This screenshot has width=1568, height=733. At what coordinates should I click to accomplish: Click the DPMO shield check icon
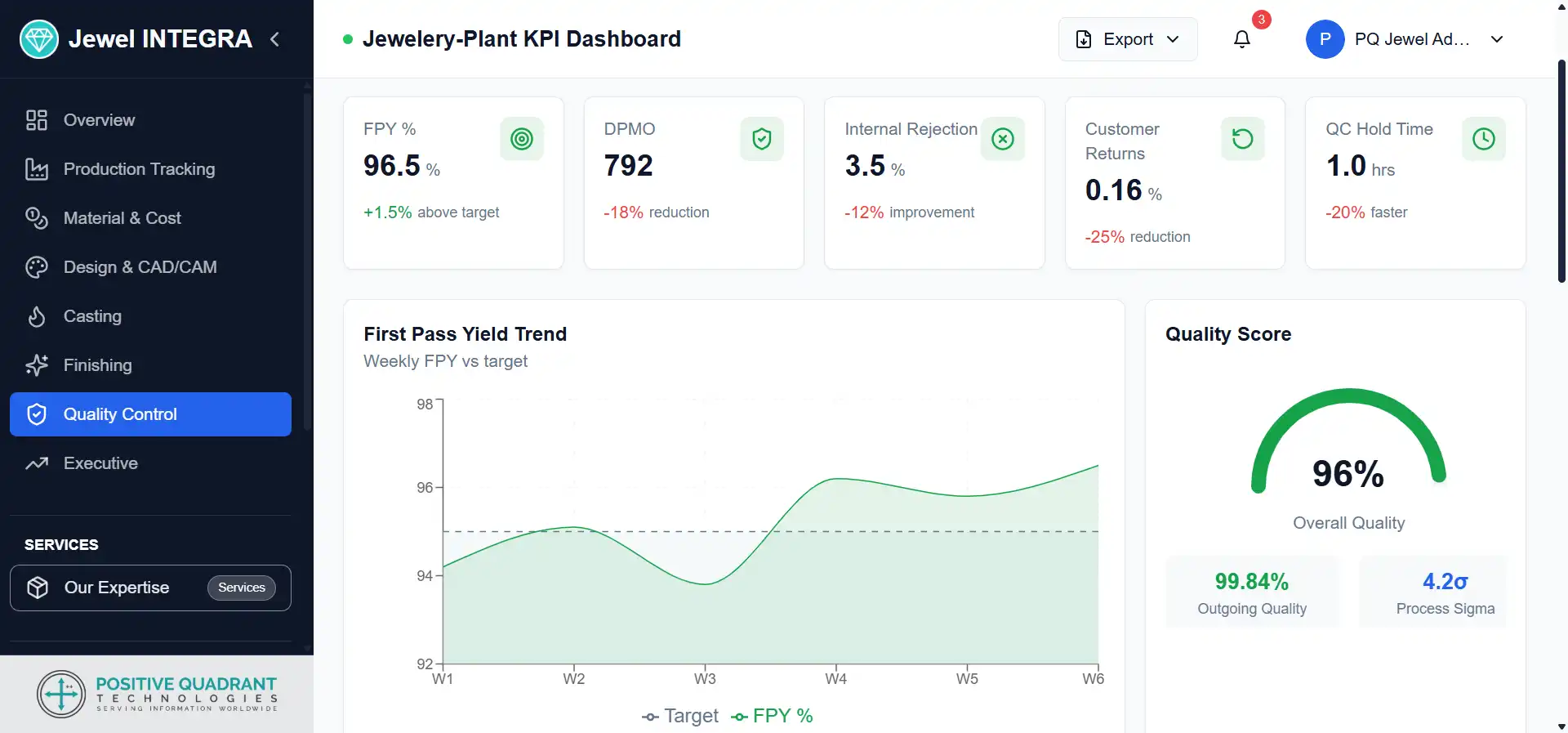[761, 139]
